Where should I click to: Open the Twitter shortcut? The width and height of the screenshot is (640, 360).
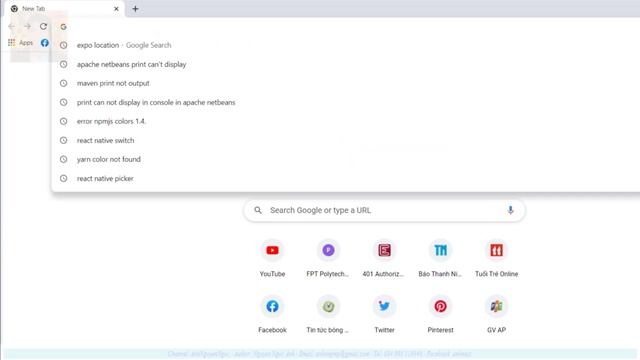pos(384,314)
